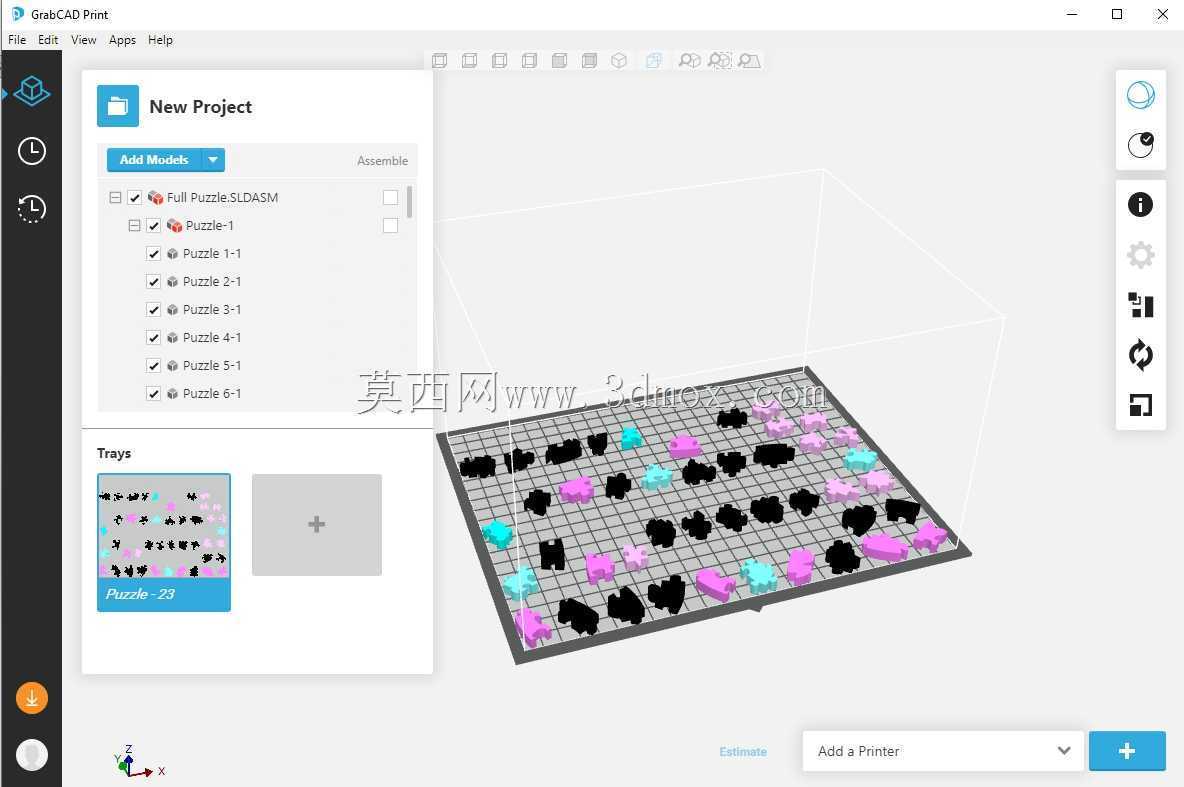The width and height of the screenshot is (1184, 787).
Task: Collapse the Full Puzzle.SLDASM tree node
Action: click(116, 198)
